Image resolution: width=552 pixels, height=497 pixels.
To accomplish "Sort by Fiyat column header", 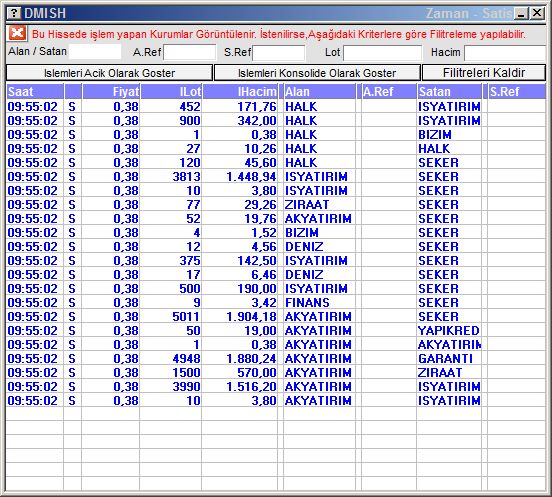I will [x=111, y=92].
